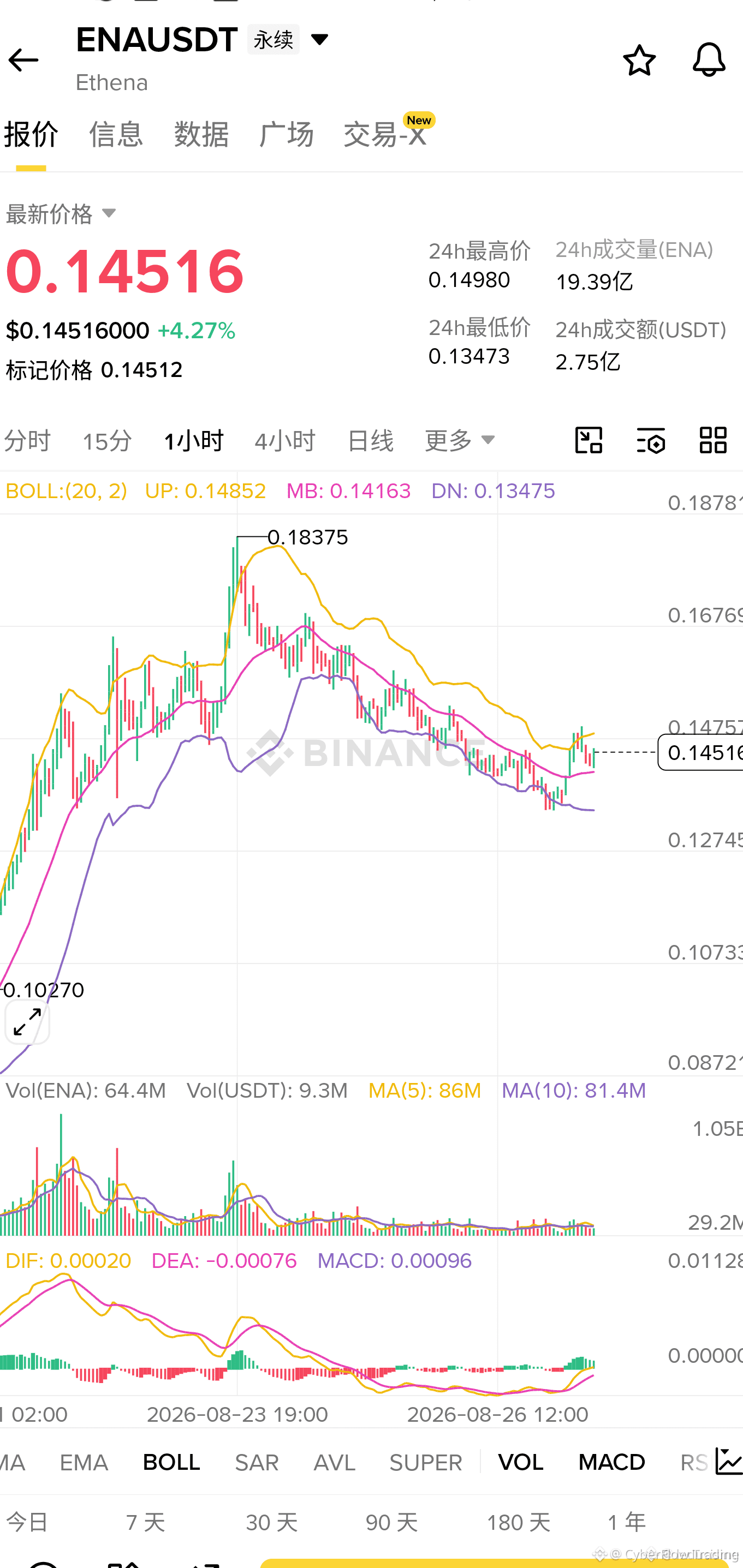The height and width of the screenshot is (1568, 743).
Task: Toggle the EMA indicator
Action: click(x=84, y=1462)
